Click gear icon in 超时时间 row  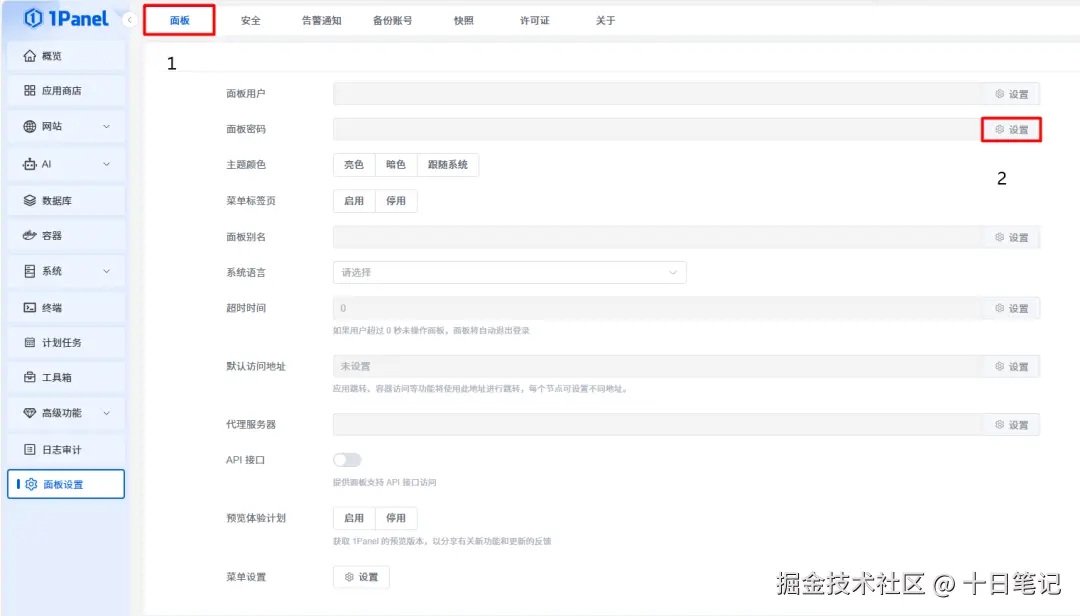(x=999, y=308)
